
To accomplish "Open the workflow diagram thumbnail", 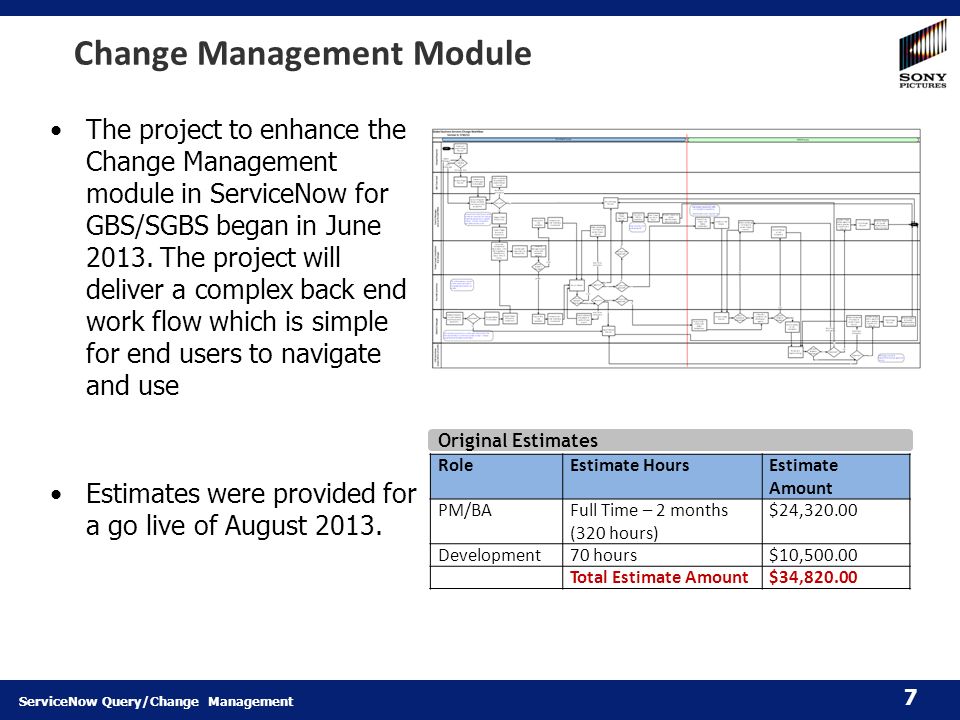I will point(676,248).
